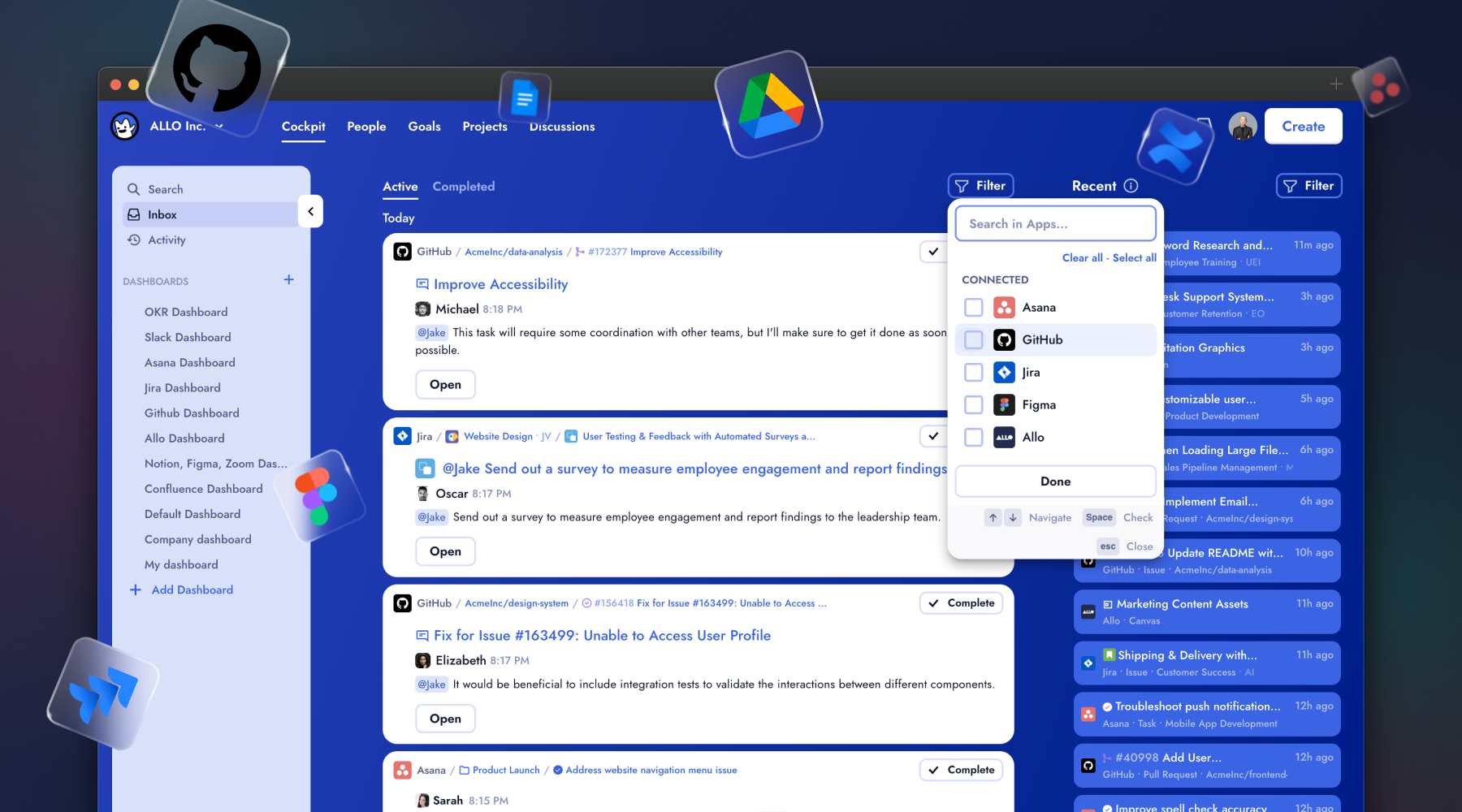Click Done in the filter popup
Image resolution: width=1462 pixels, height=812 pixels.
[x=1055, y=481]
